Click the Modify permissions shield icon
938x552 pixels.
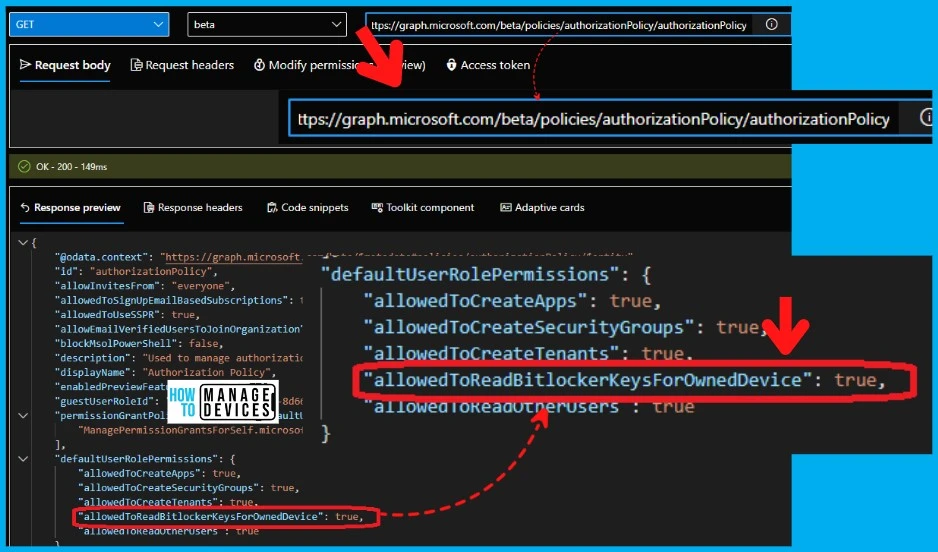tap(259, 65)
